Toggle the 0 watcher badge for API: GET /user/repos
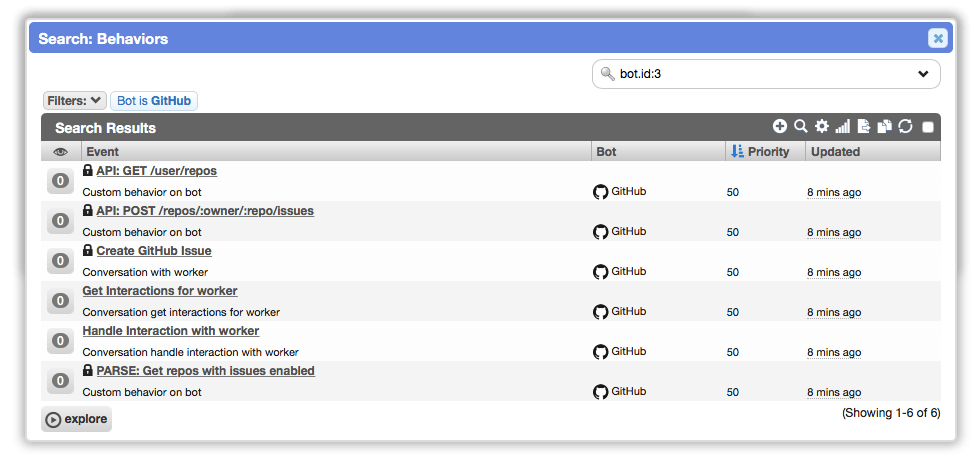The height and width of the screenshot is (474, 979). 60,180
